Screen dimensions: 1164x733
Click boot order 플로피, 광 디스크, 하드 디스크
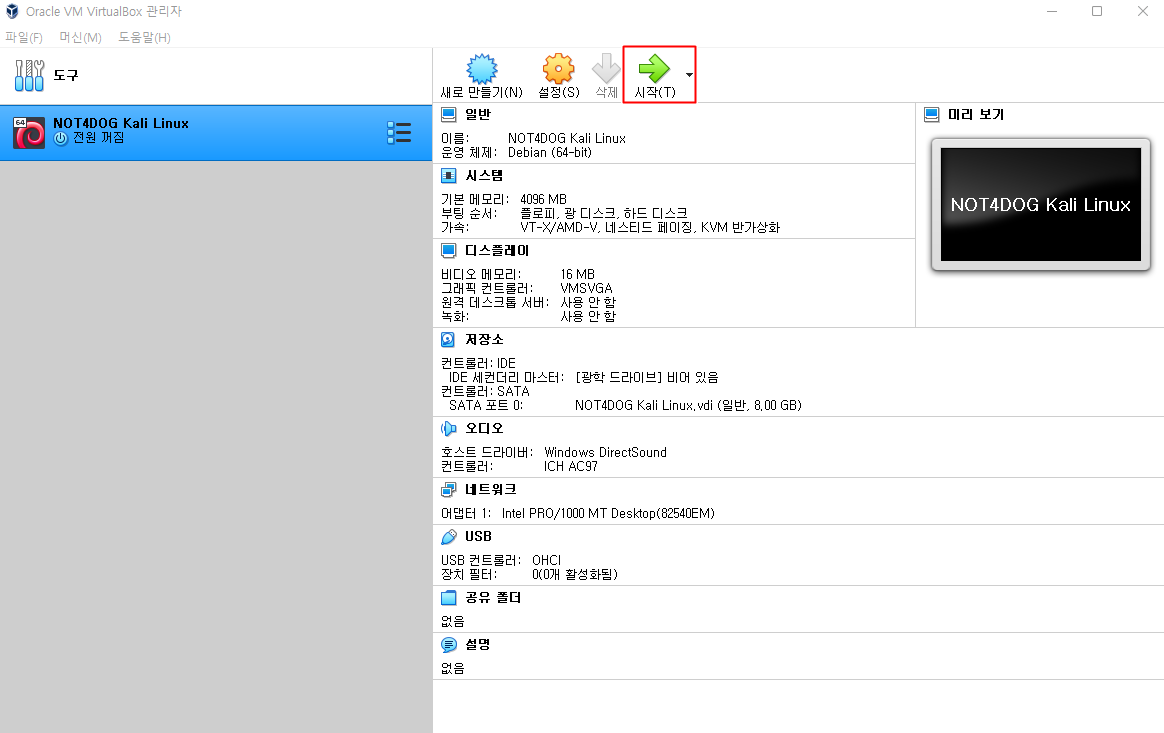pyautogui.click(x=604, y=213)
